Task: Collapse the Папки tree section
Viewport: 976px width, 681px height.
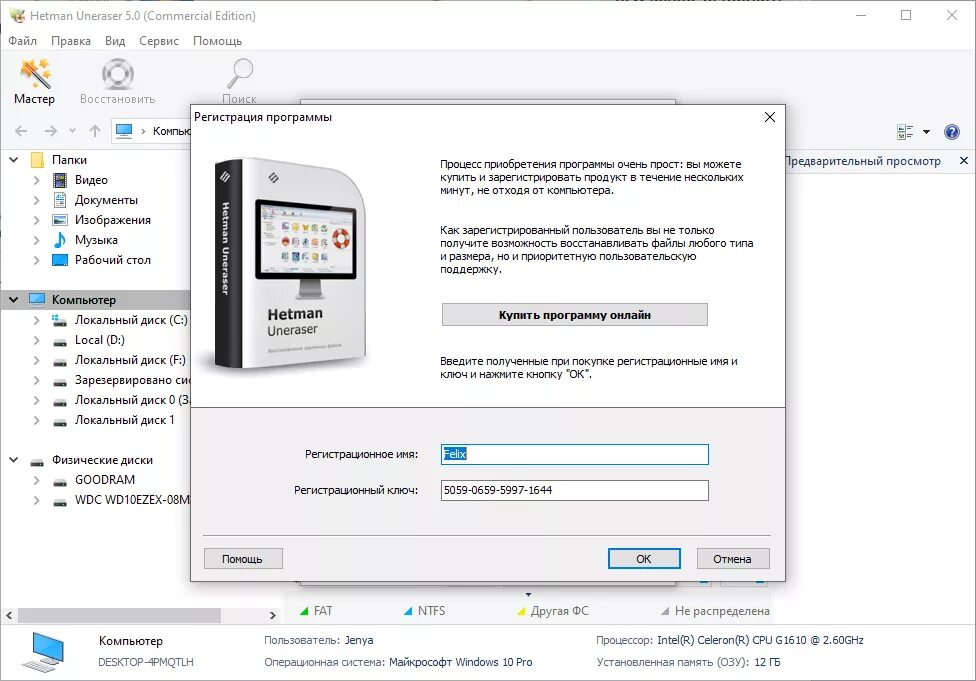Action: point(14,160)
